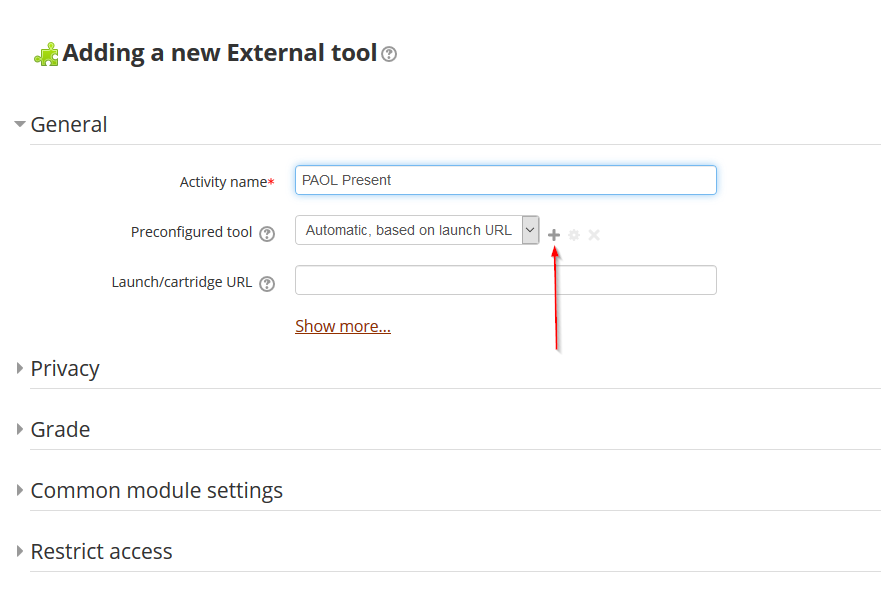This screenshot has width=881, height=603.
Task: Expand the Privacy section
Action: pyautogui.click(x=20, y=368)
